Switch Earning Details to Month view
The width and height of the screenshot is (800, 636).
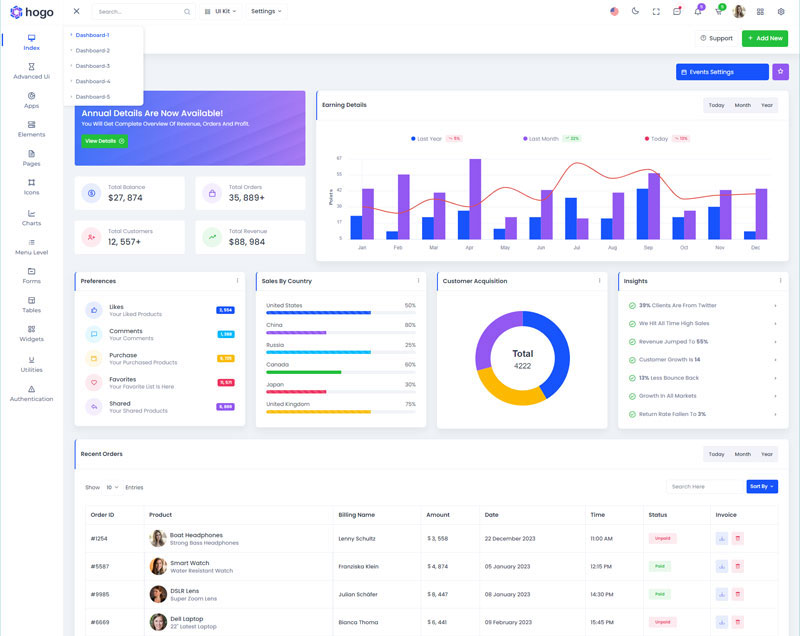pyautogui.click(x=742, y=105)
